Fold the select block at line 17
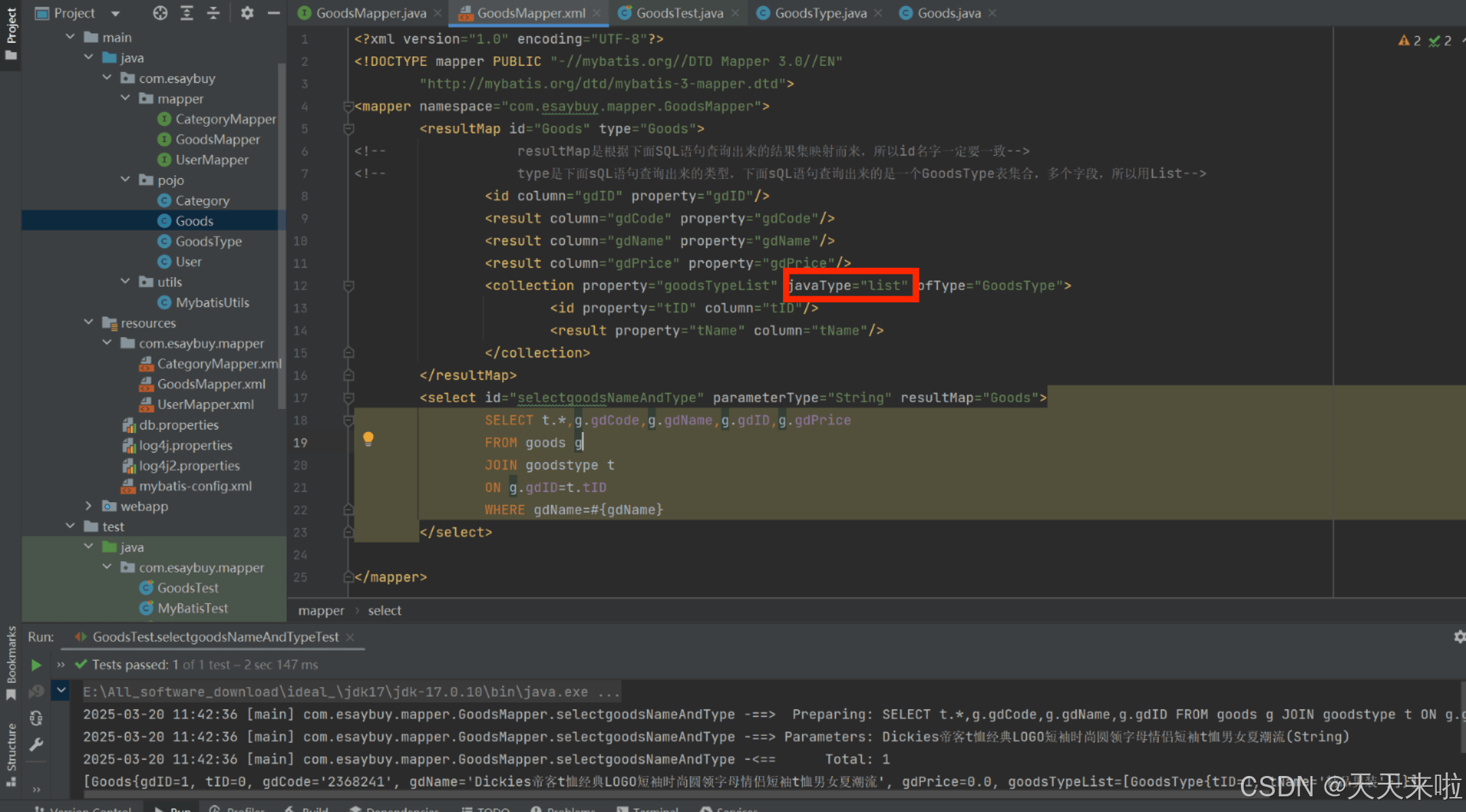The image size is (1466, 812). 349,398
